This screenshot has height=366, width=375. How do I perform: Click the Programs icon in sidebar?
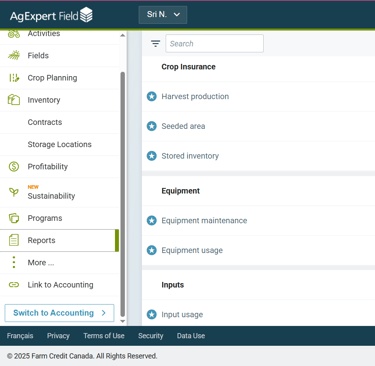[14, 218]
